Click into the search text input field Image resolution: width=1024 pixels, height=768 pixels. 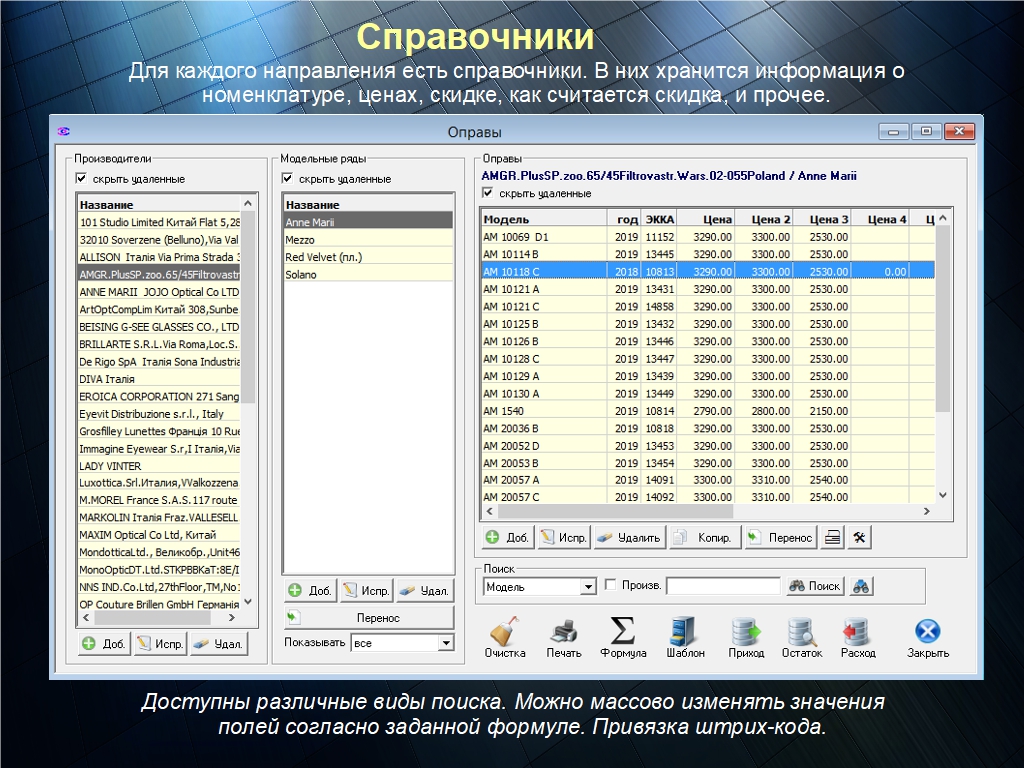coord(723,587)
